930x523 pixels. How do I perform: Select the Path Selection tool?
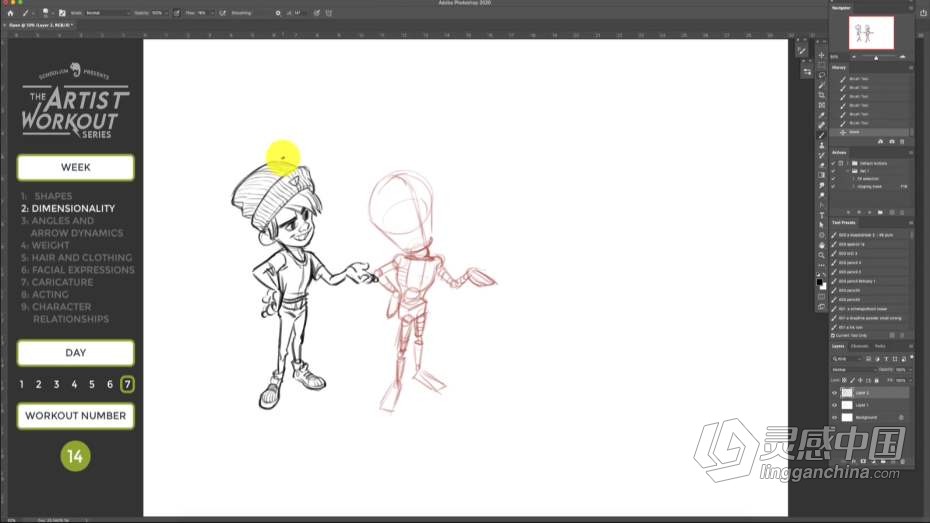pyautogui.click(x=821, y=225)
